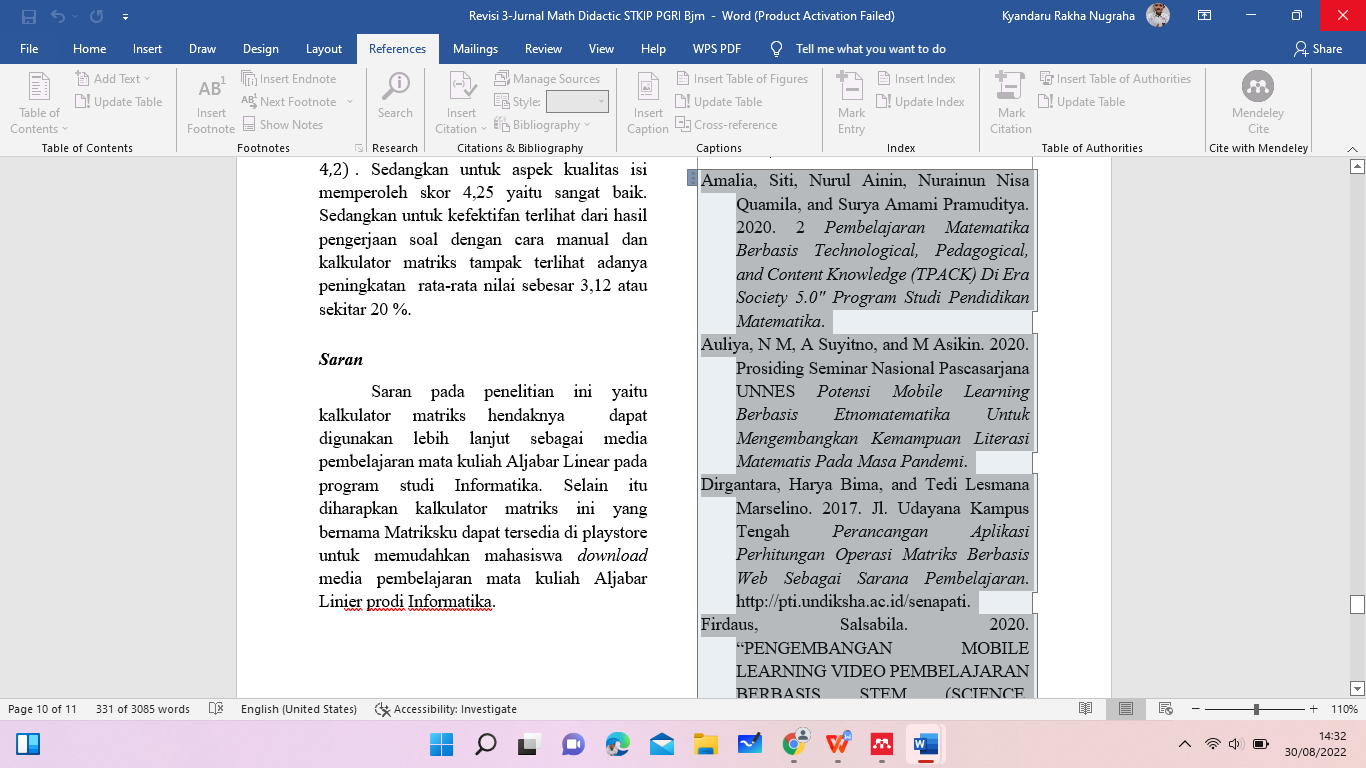Open Ribbon Display Options icon
The width and height of the screenshot is (1366, 768).
pos(1205,16)
